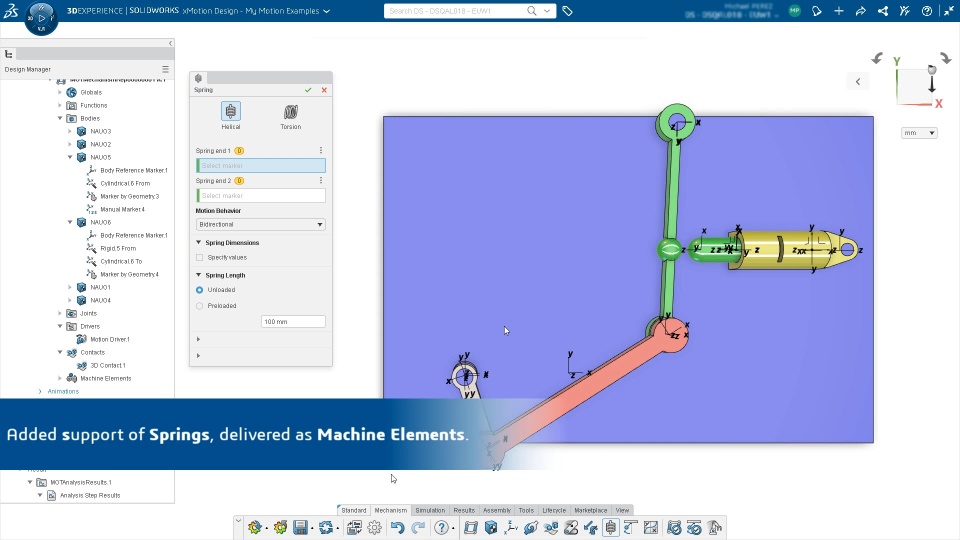Switch to the Simulation tab
960x540 pixels.
tap(430, 510)
